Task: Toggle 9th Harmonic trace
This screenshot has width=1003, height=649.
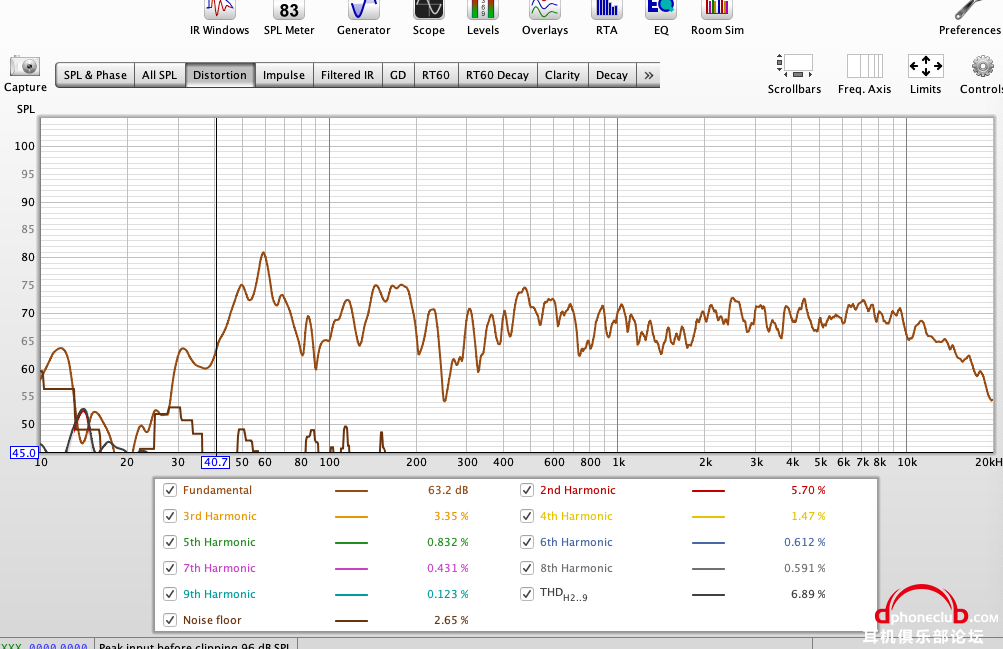Action: (170, 593)
